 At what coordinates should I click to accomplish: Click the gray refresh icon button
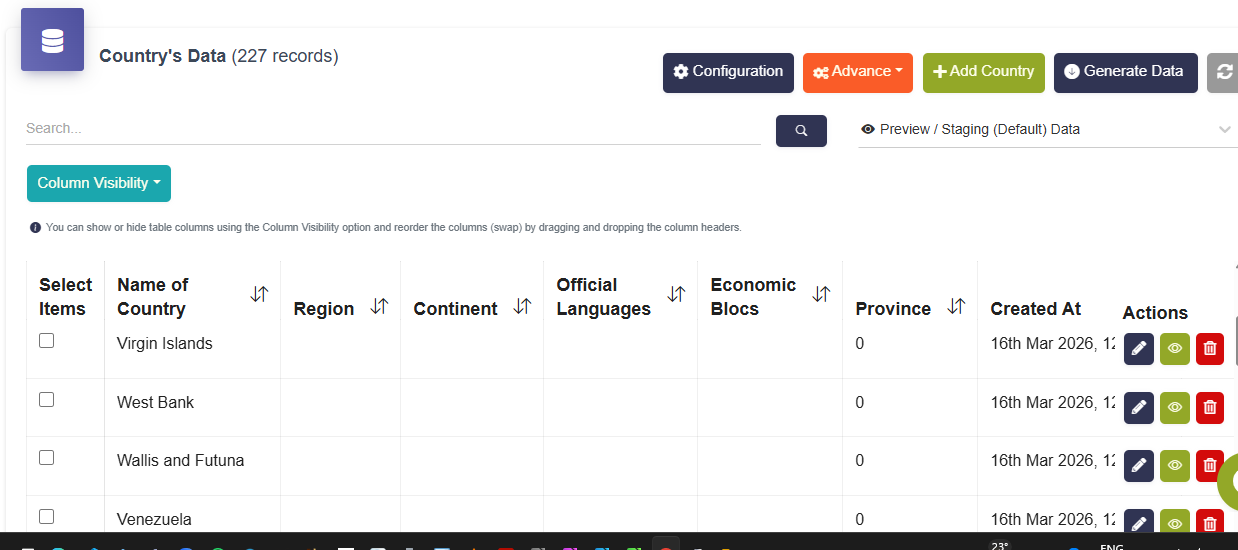coord(1223,72)
